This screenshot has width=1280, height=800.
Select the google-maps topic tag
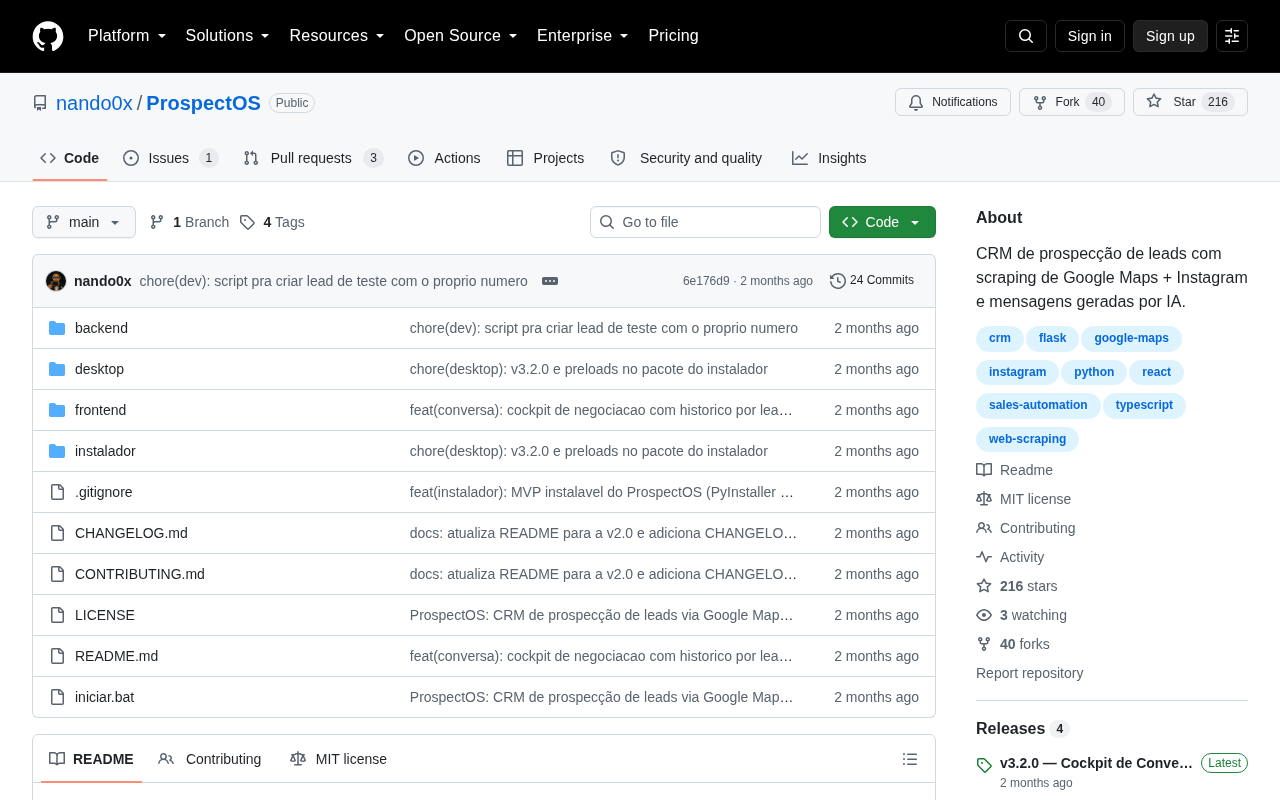coord(1131,339)
